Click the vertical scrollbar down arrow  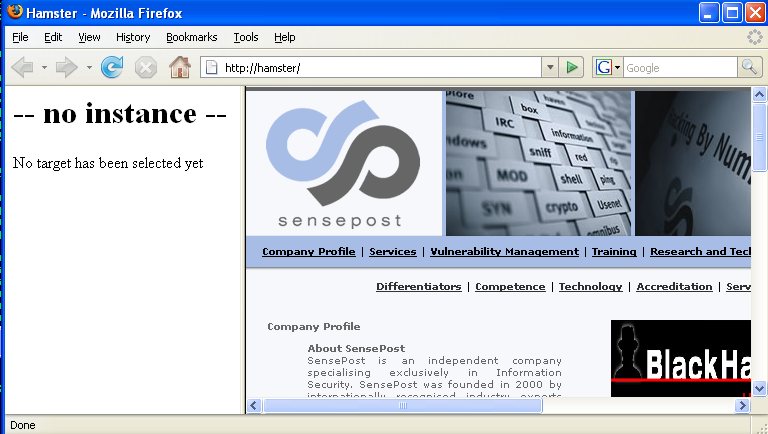[x=759, y=387]
